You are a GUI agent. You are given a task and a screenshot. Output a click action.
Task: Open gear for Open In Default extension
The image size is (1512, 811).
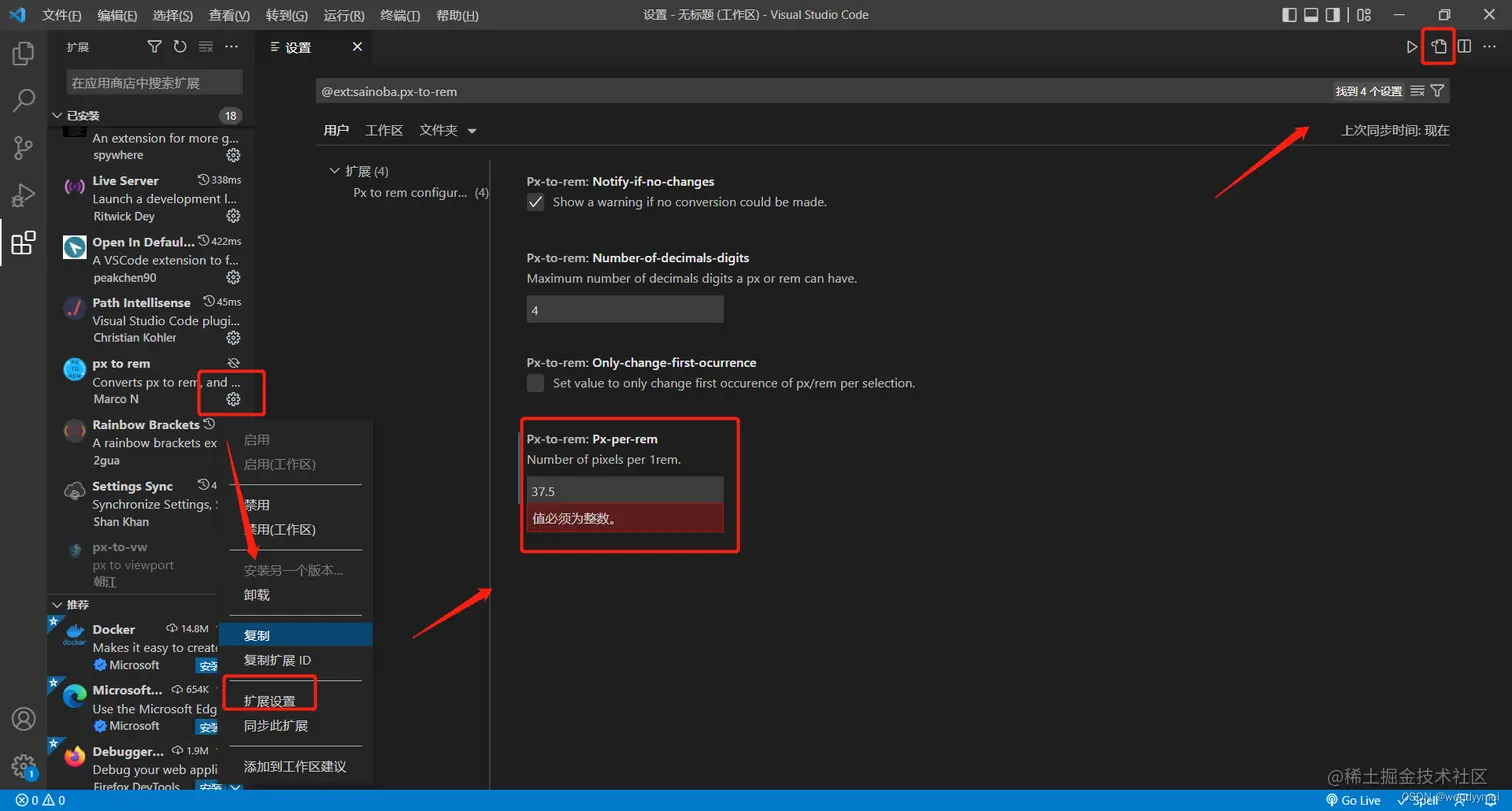point(233,277)
